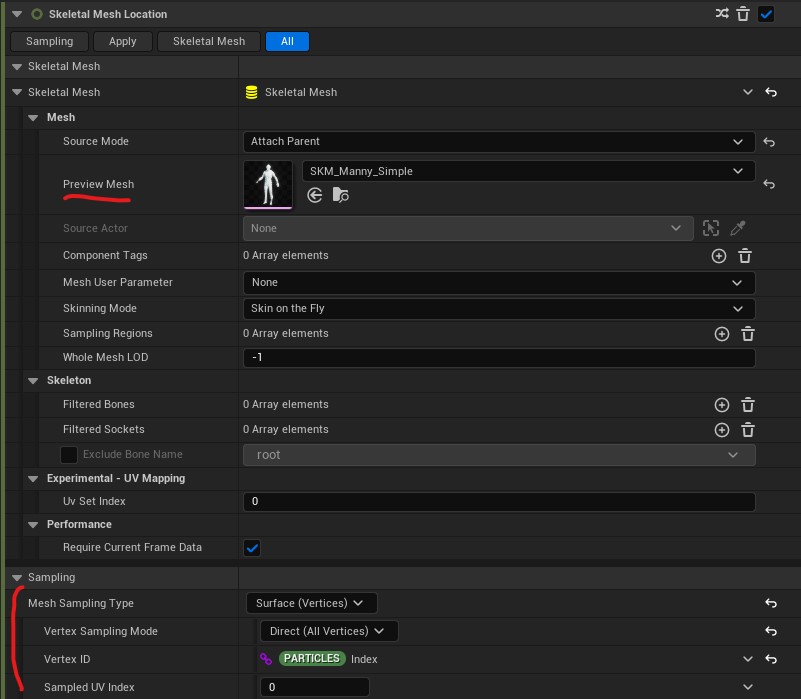
Task: Enable the Exclude Bone Name checkbox
Action: point(69,454)
